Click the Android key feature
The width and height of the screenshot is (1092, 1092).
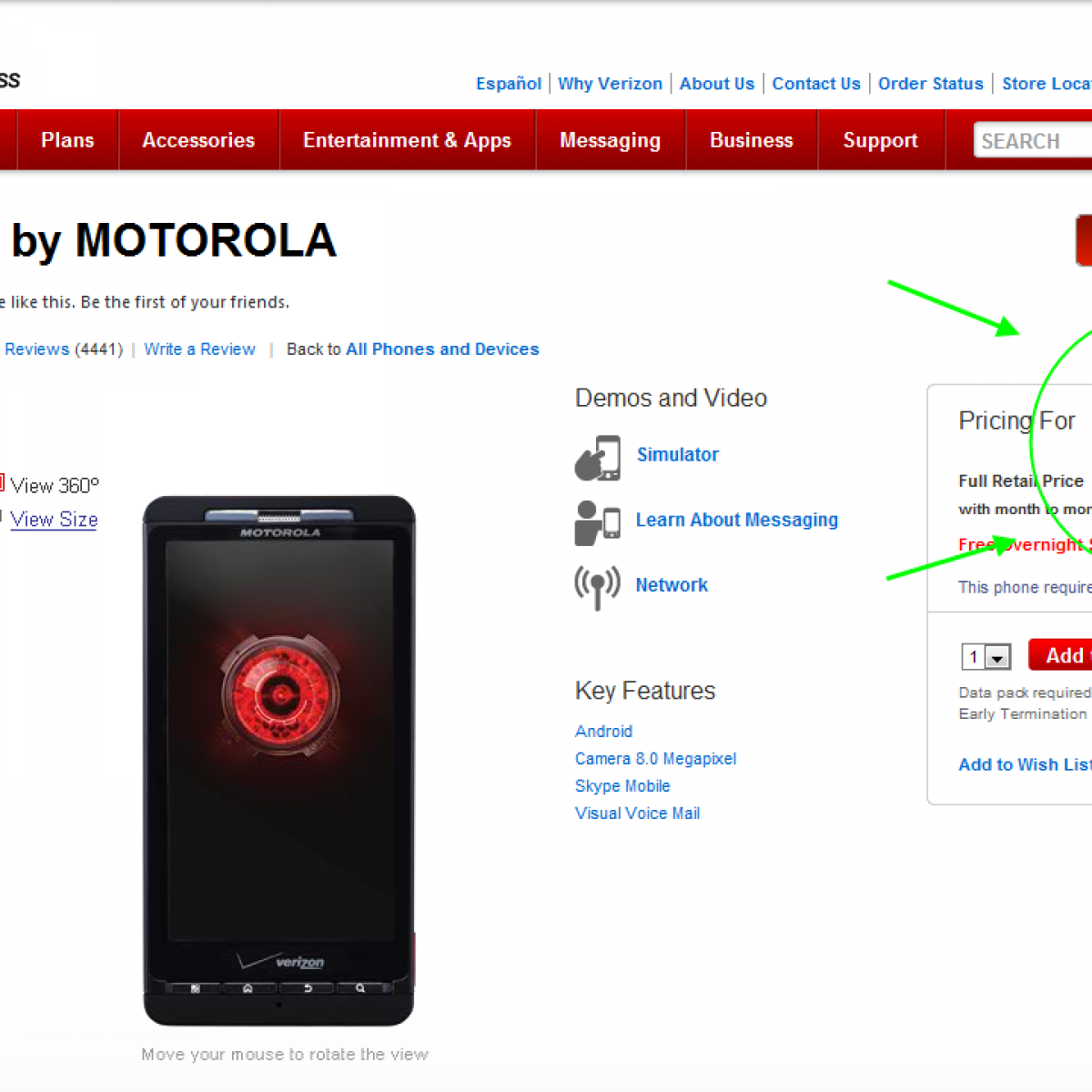603,732
